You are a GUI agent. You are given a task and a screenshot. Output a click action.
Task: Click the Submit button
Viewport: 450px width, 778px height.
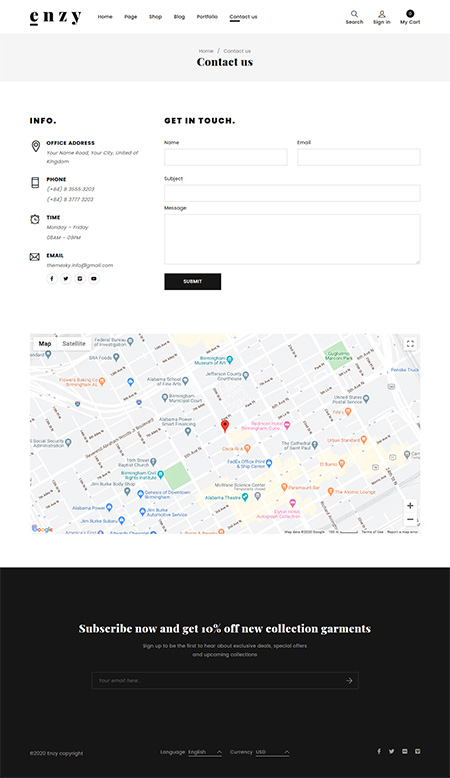coord(193,281)
